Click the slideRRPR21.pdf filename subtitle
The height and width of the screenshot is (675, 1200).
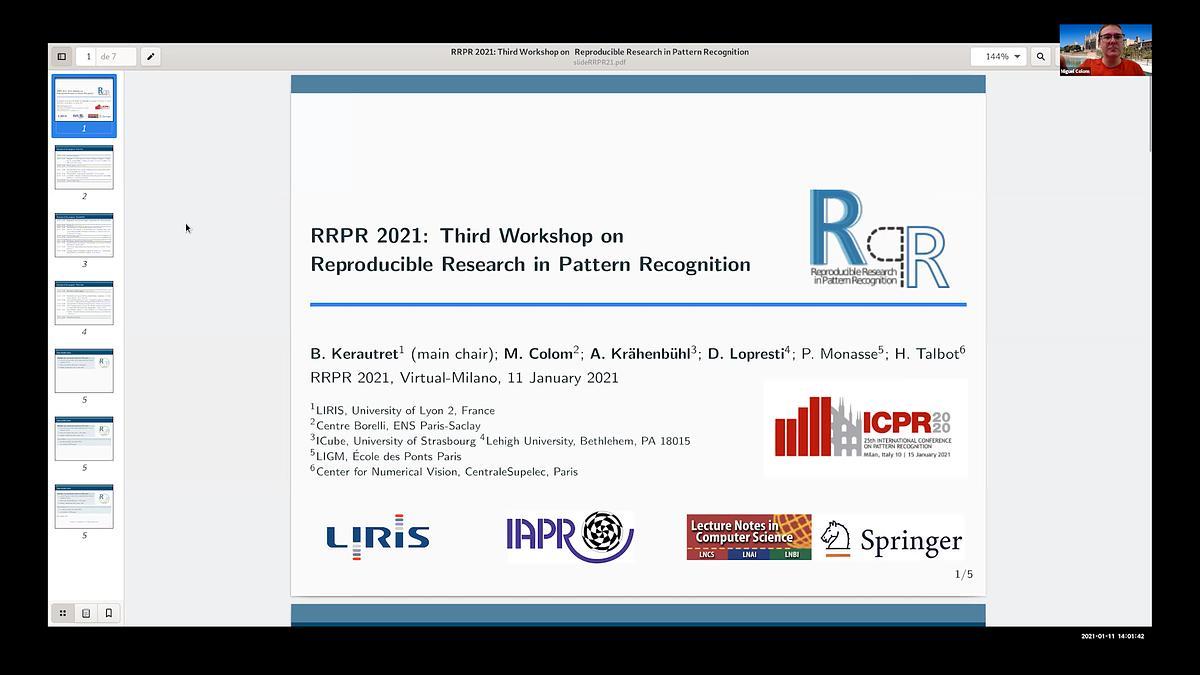click(x=599, y=63)
